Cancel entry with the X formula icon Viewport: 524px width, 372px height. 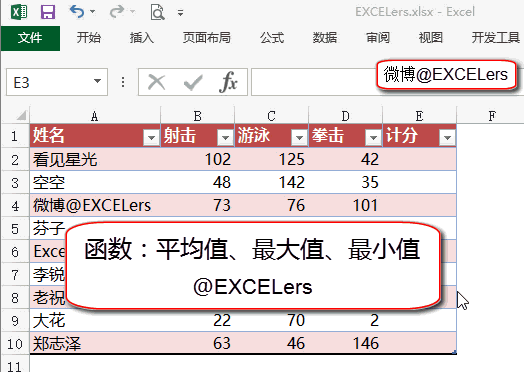click(156, 82)
